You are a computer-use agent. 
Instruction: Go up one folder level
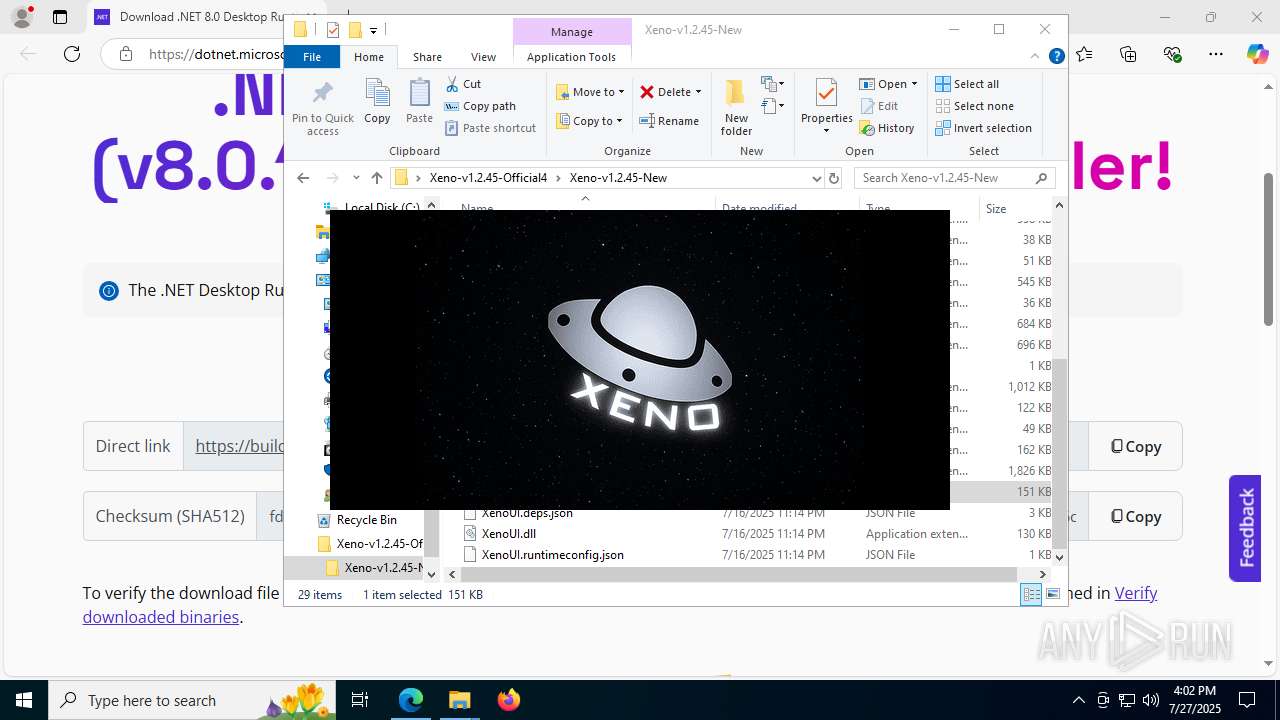point(376,178)
